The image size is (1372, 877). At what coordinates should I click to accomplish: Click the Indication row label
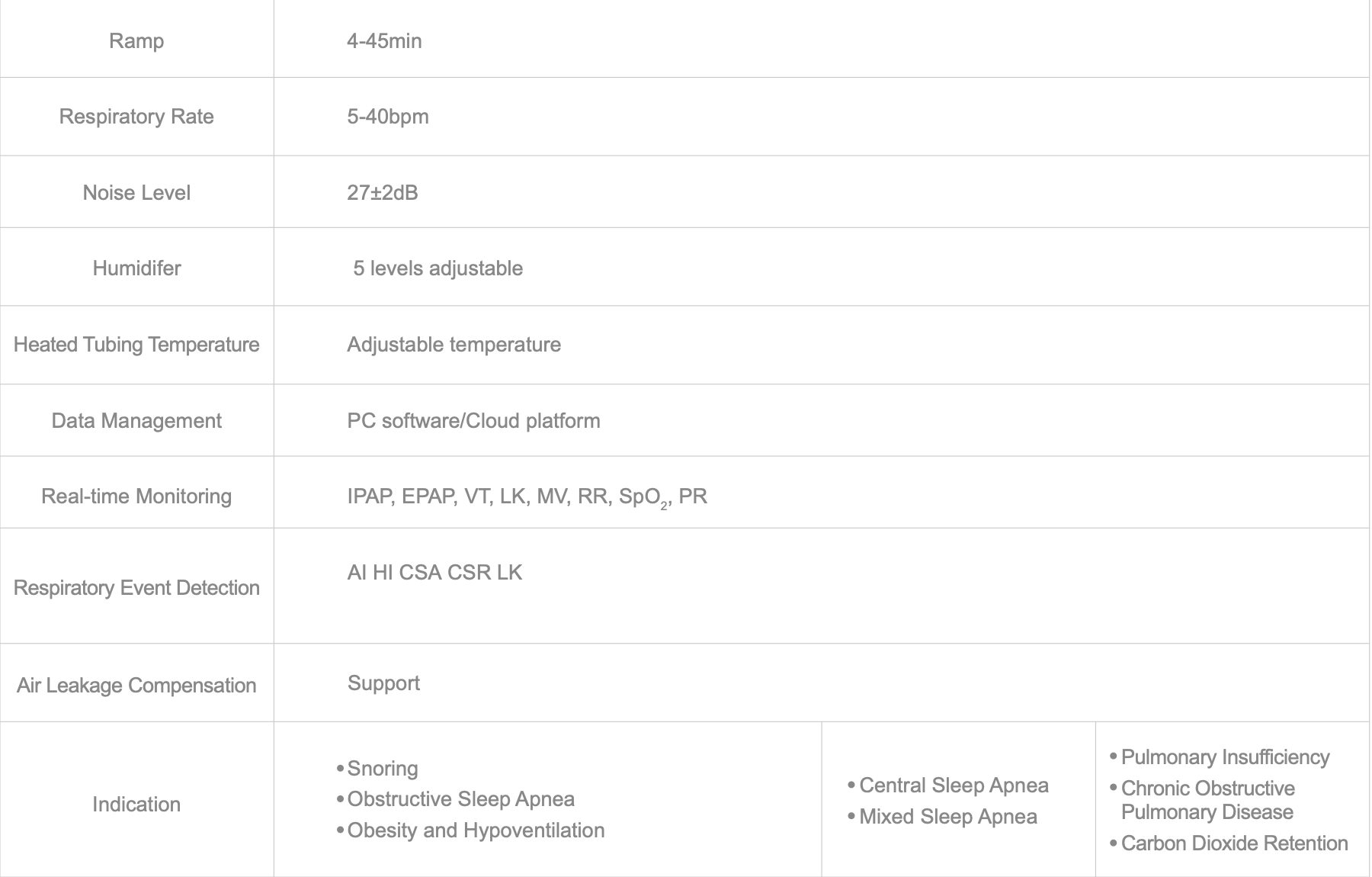tap(136, 805)
